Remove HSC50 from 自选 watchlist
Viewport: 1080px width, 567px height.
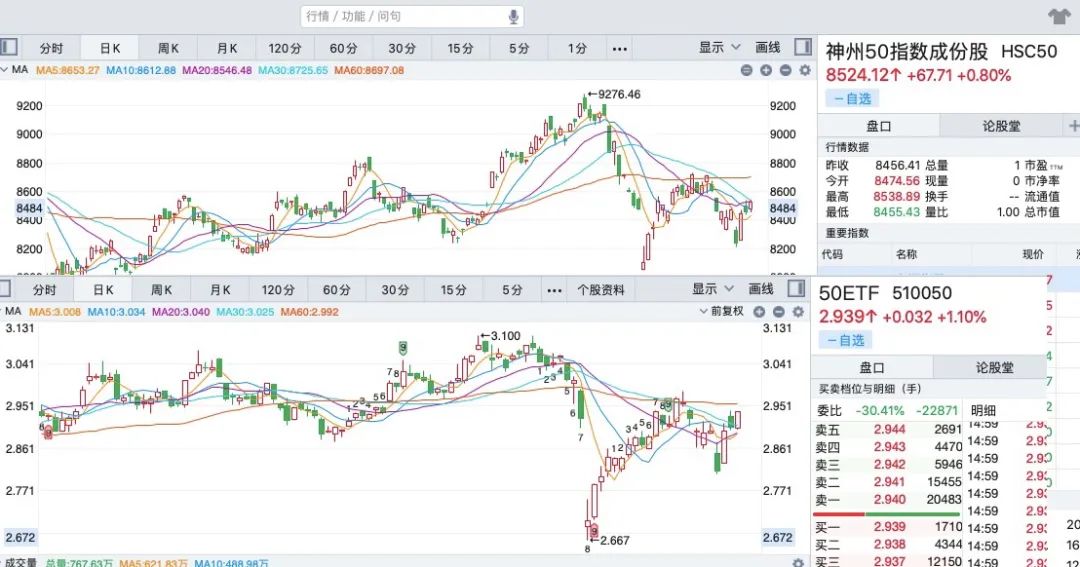click(852, 99)
